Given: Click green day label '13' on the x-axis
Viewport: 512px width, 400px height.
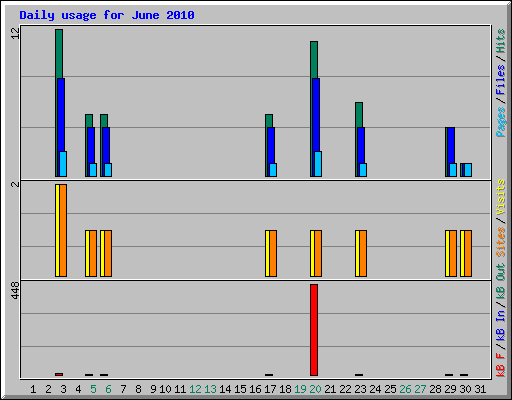Looking at the screenshot, I should click(x=210, y=389).
